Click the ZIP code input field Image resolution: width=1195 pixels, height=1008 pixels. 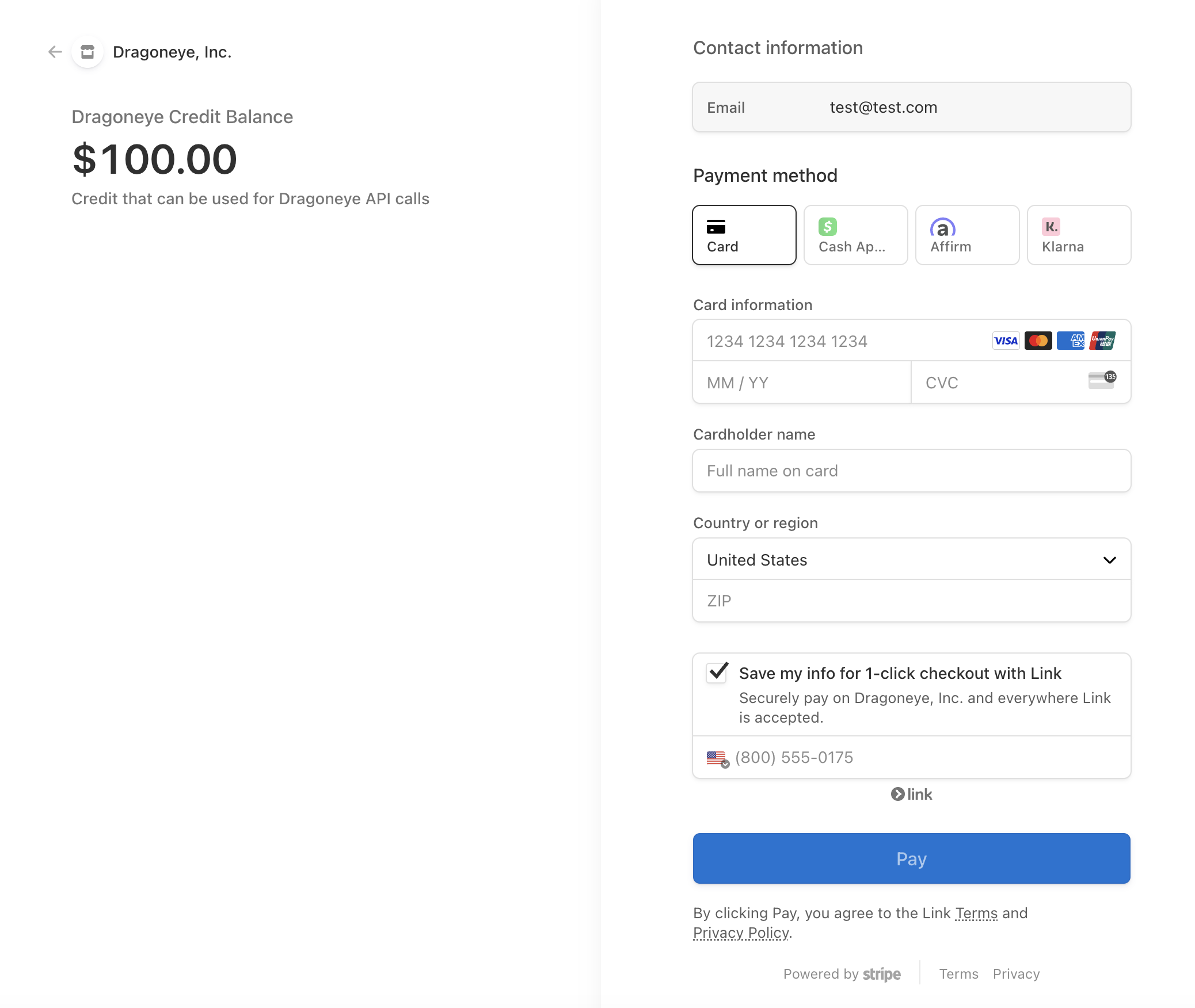[911, 601]
